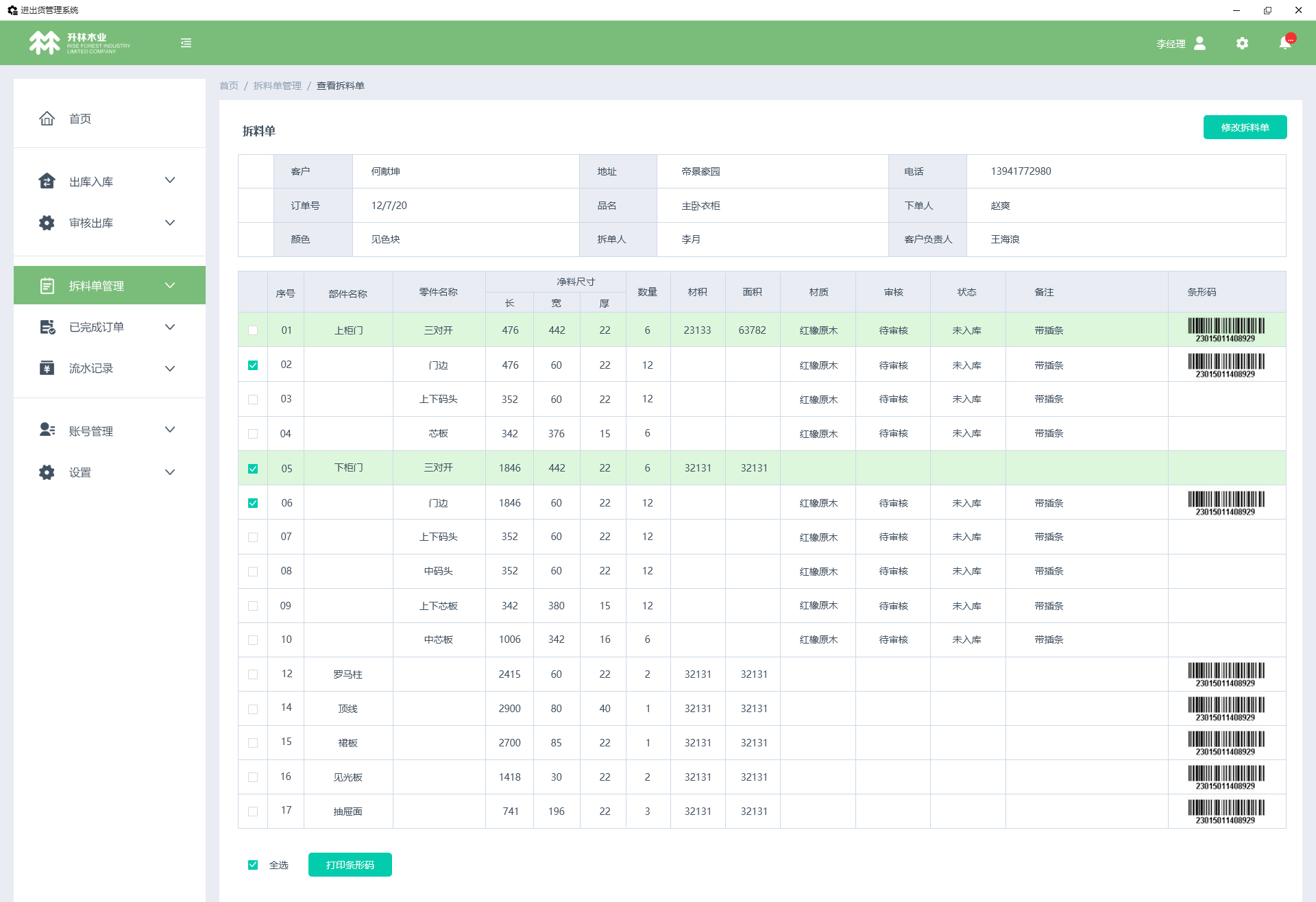Viewport: 1316px width, 902px height.
Task: Click phone number 13941772980
Action: tap(1021, 171)
